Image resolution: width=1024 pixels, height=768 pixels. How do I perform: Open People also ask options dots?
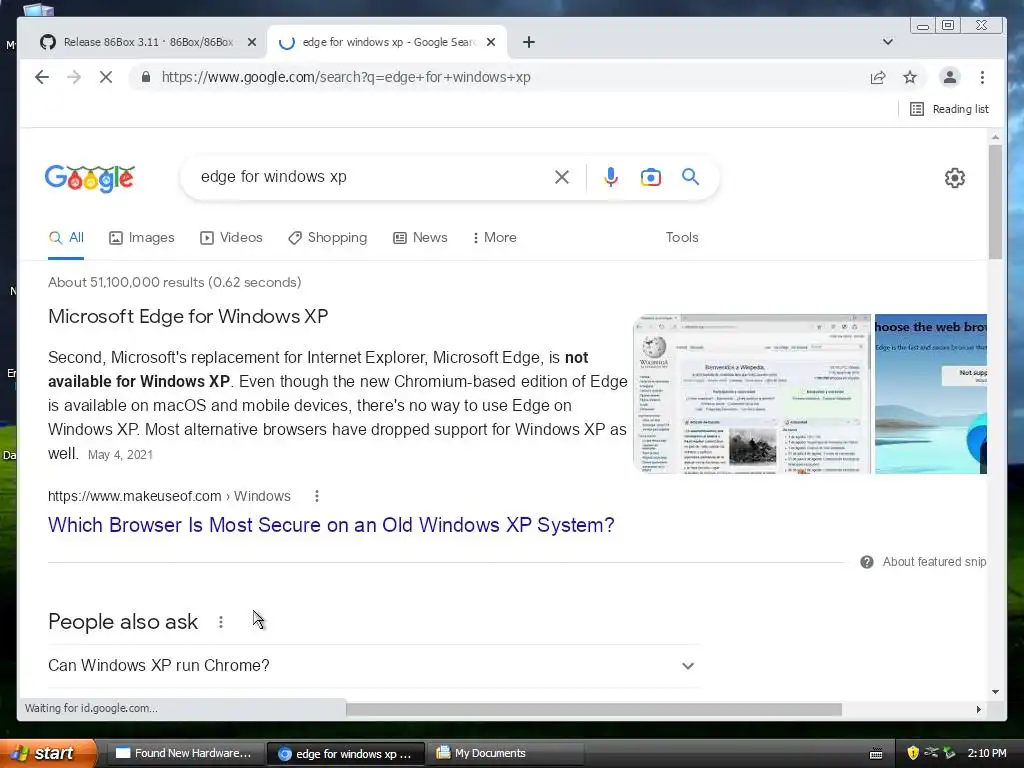221,622
